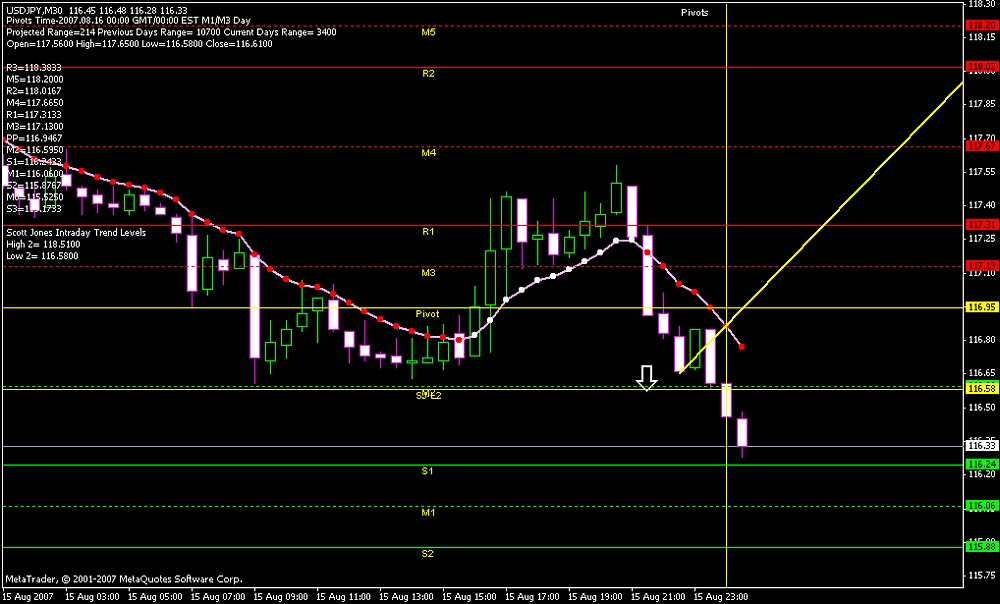Select the yellow Pivot label
The image size is (1000, 604).
[428, 314]
